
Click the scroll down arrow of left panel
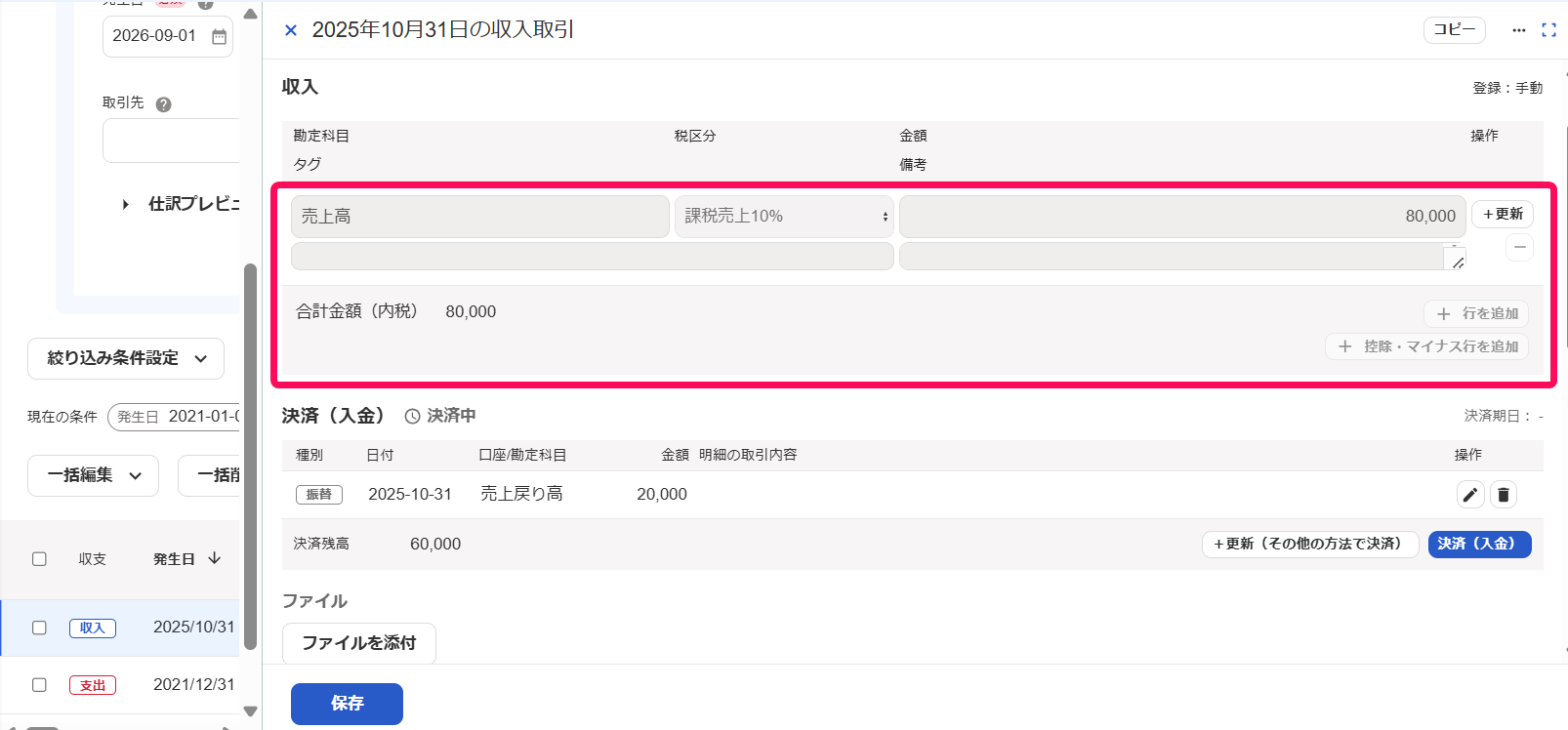click(250, 711)
